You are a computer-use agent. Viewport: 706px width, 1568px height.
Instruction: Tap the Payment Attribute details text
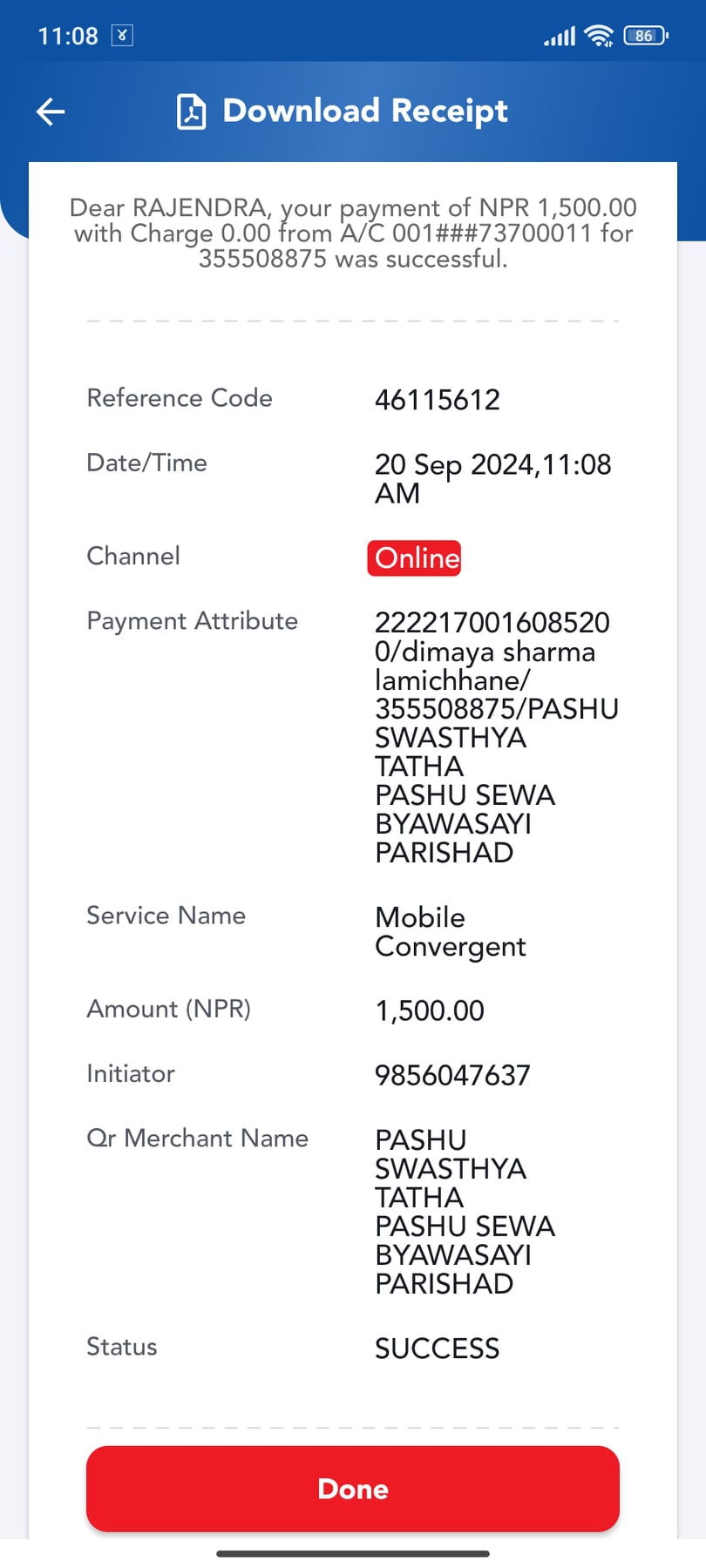pos(497,737)
